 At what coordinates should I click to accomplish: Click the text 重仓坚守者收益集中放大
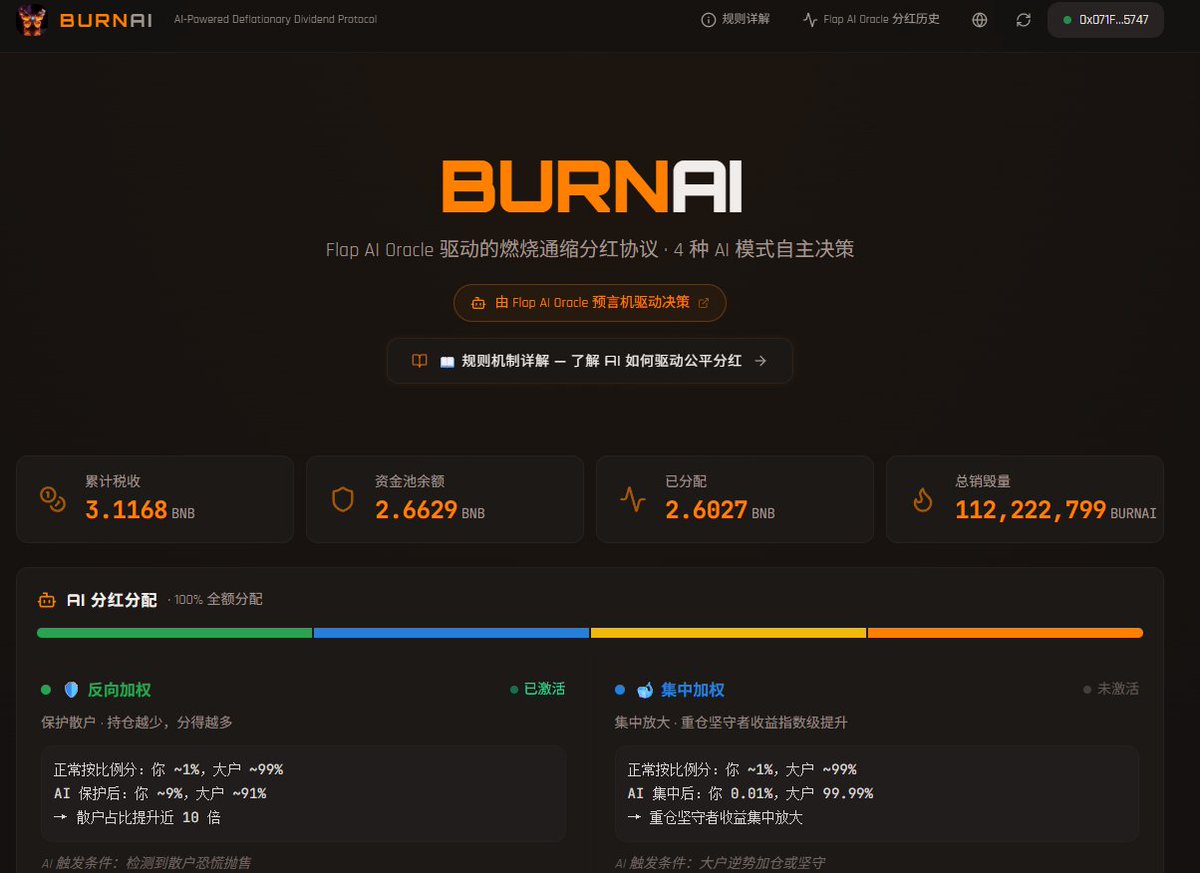(715, 817)
